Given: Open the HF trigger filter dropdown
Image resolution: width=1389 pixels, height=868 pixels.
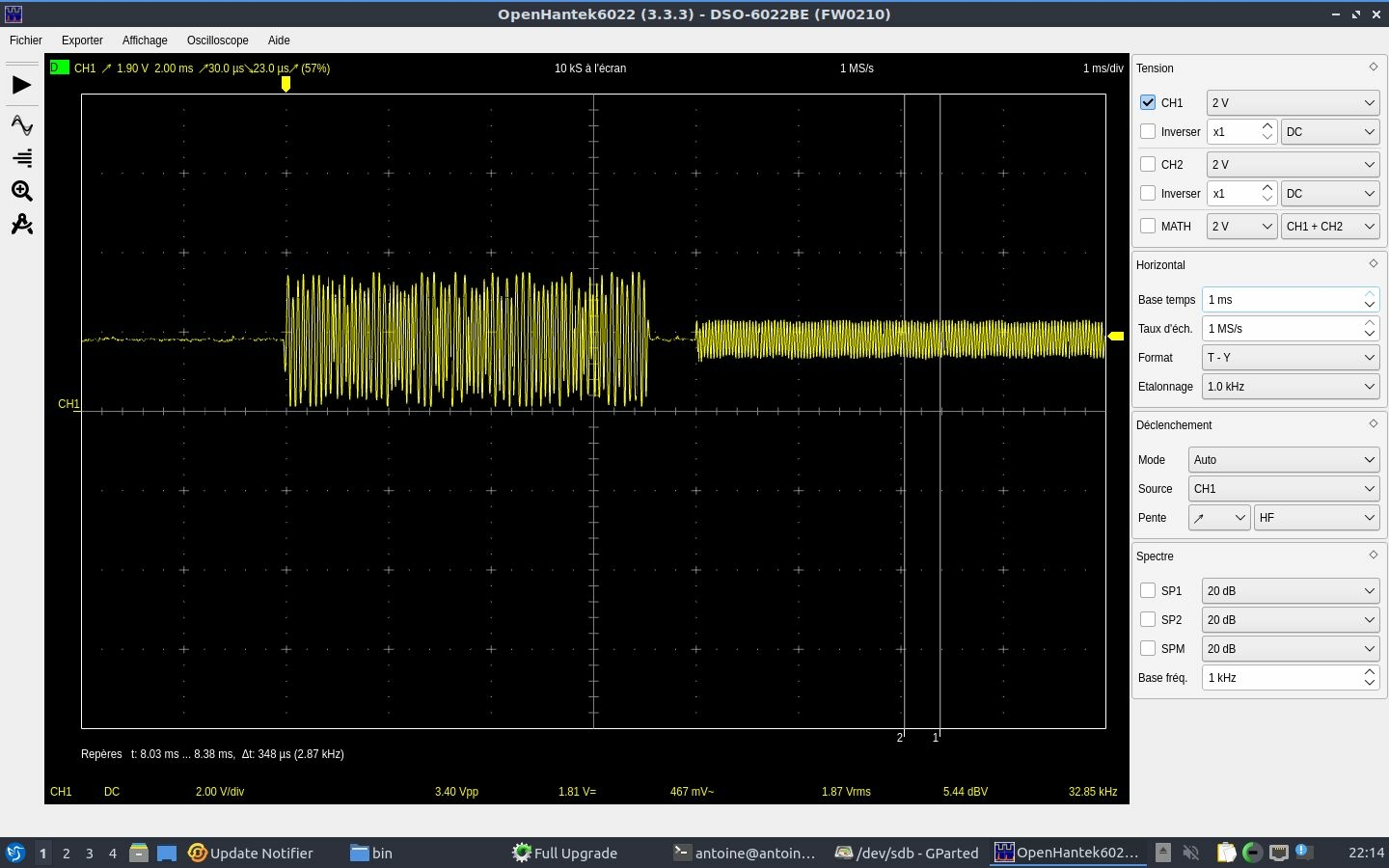Looking at the screenshot, I should coord(1317,517).
